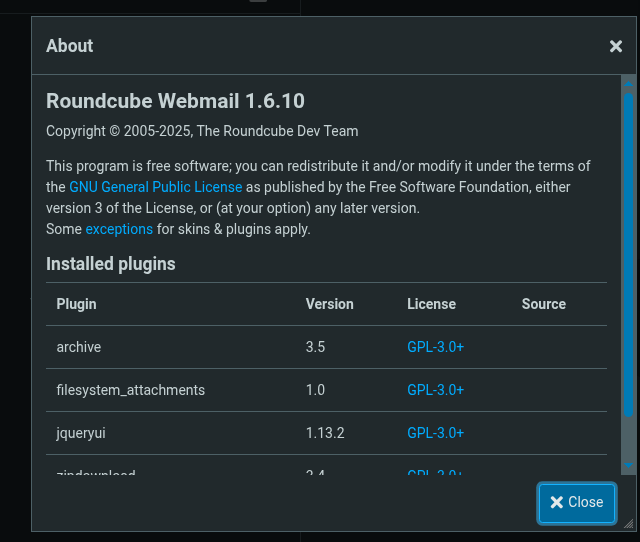640x542 pixels.
Task: Click the resize handle in the dialog corner
Action: [x=630, y=523]
